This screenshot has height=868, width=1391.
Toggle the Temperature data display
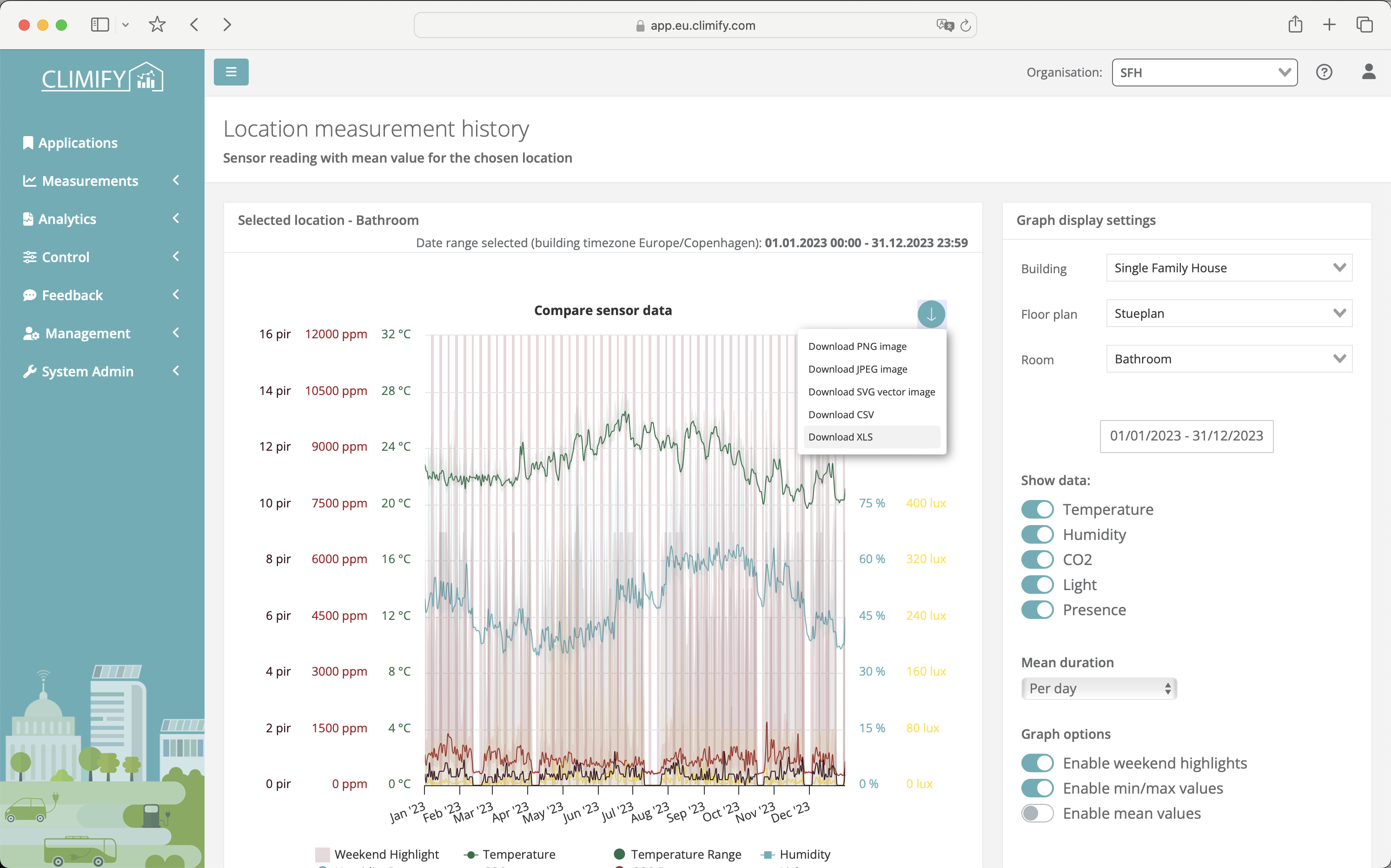pyautogui.click(x=1037, y=509)
